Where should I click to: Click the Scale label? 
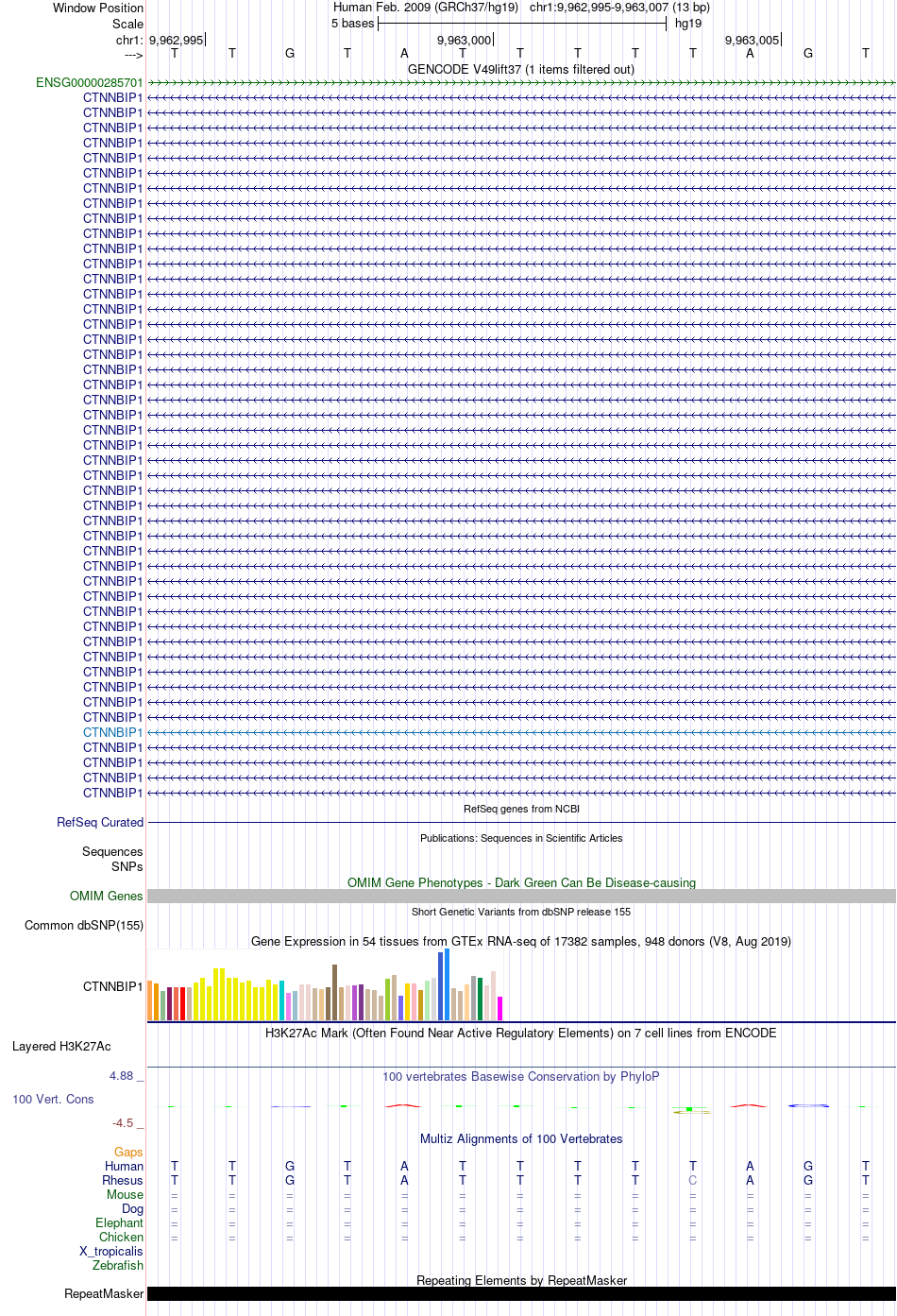[x=128, y=24]
